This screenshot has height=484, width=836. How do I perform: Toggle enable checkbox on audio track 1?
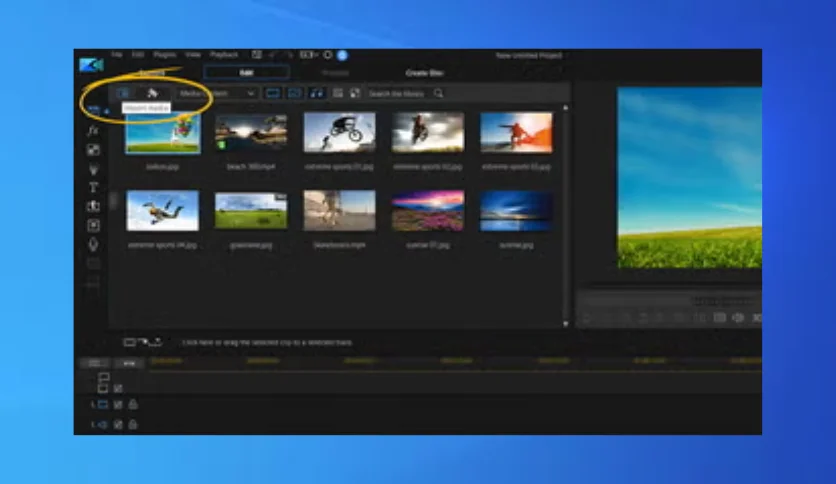point(118,424)
